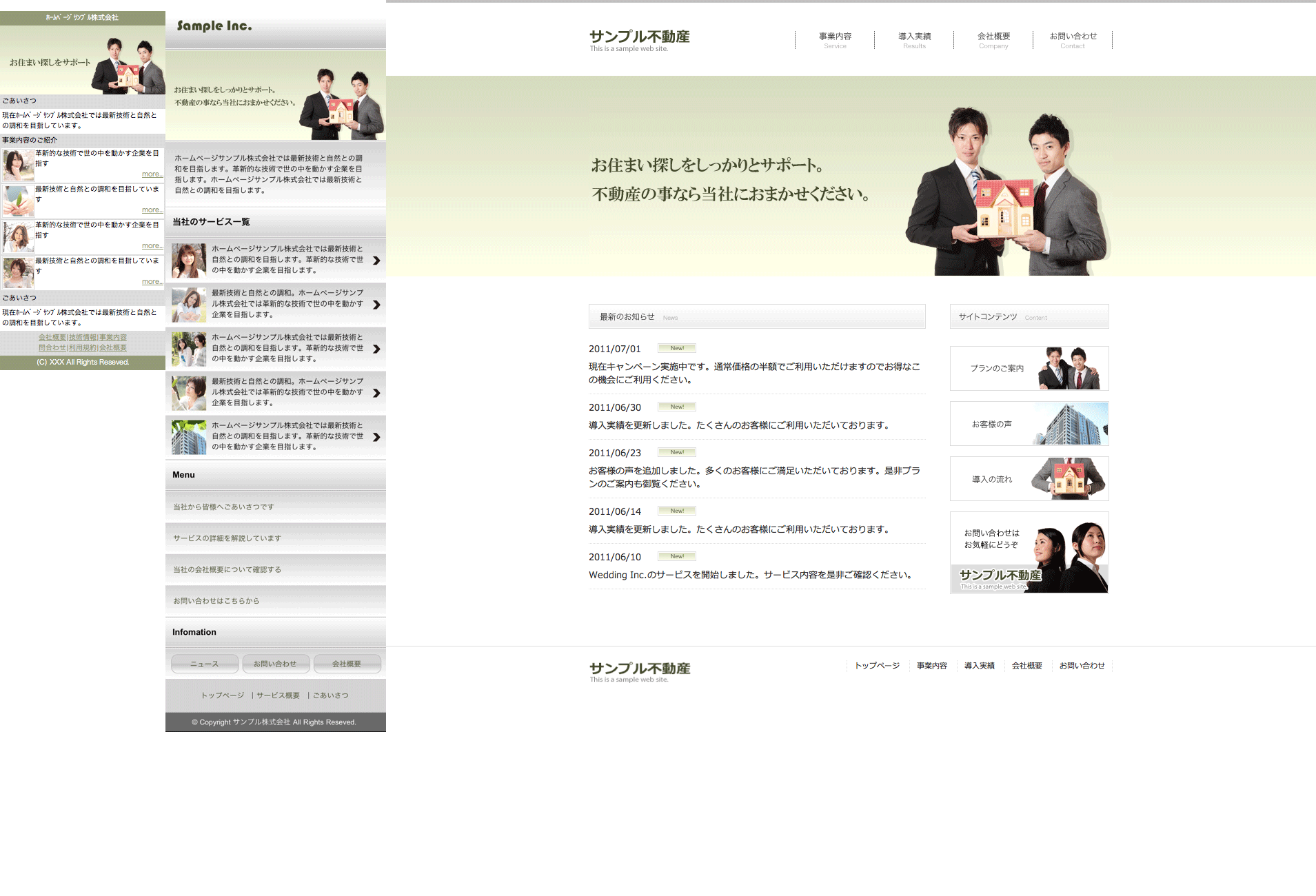The width and height of the screenshot is (1316, 896).
Task: Click the トップページ link in the desktop footer
Action: [x=877, y=666]
